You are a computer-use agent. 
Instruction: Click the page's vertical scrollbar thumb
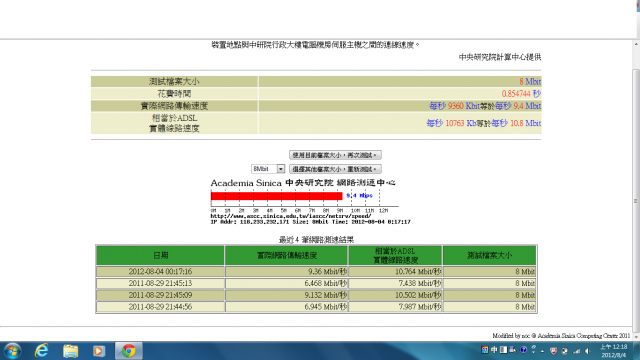pyautogui.click(x=636, y=200)
